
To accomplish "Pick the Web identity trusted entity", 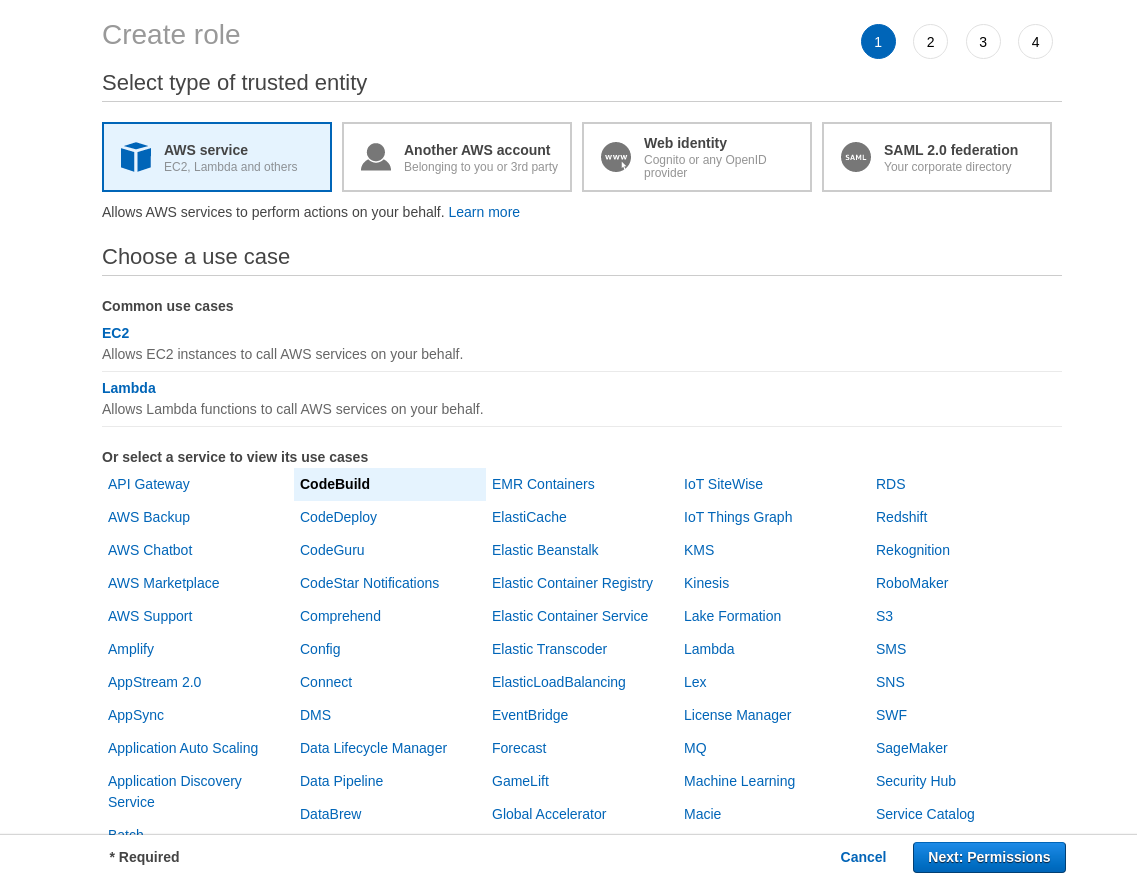I will (696, 156).
